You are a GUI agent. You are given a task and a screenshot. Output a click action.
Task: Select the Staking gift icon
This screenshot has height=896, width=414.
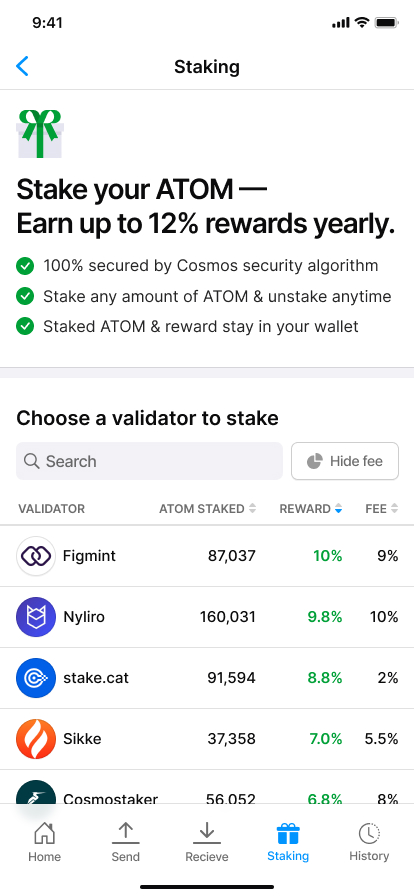coord(288,834)
